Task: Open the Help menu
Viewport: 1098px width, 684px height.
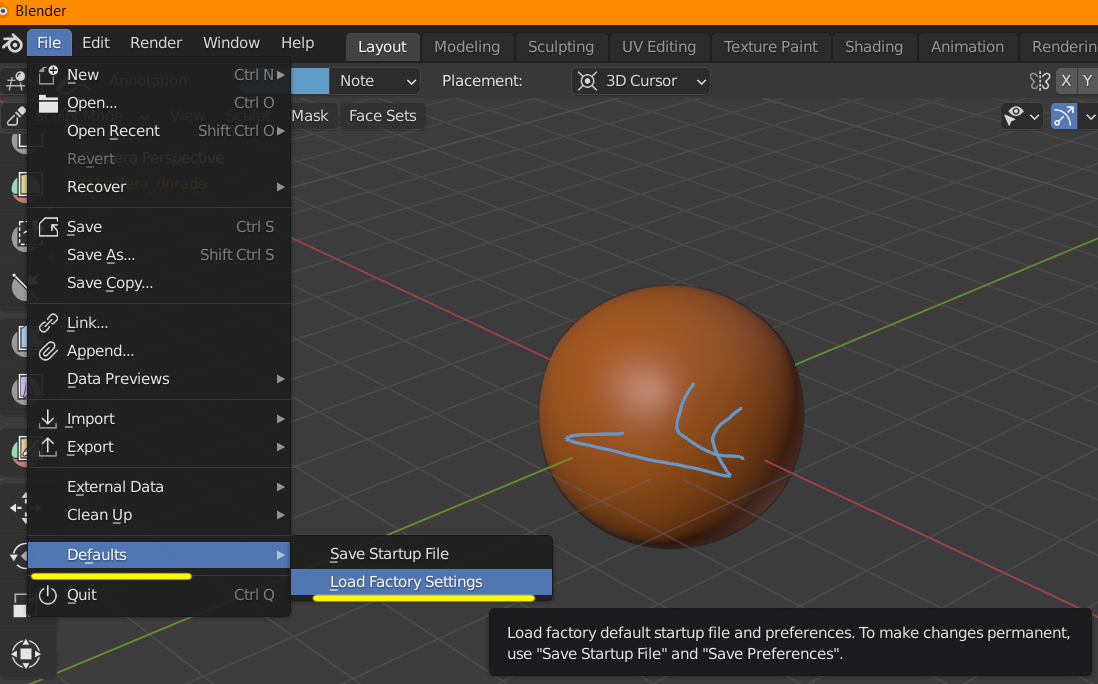Action: 298,43
